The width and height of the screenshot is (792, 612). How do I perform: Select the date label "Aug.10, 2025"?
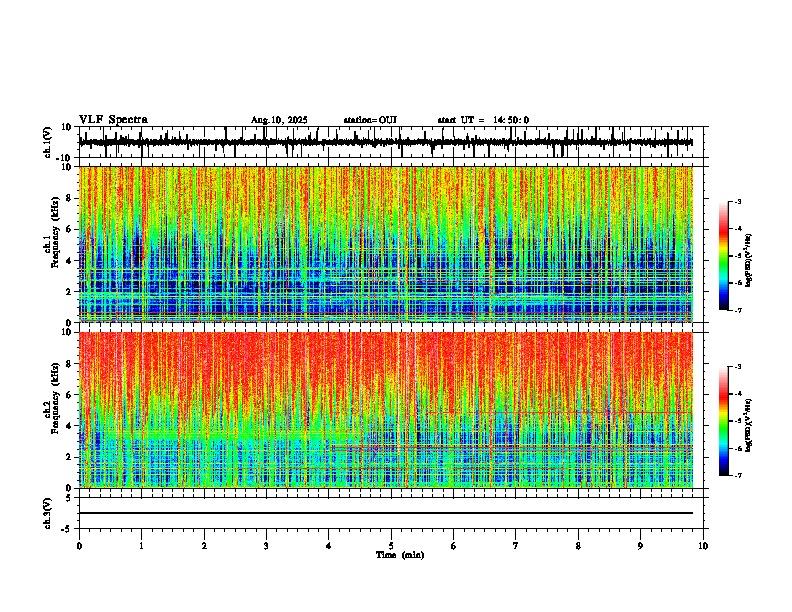(279, 120)
